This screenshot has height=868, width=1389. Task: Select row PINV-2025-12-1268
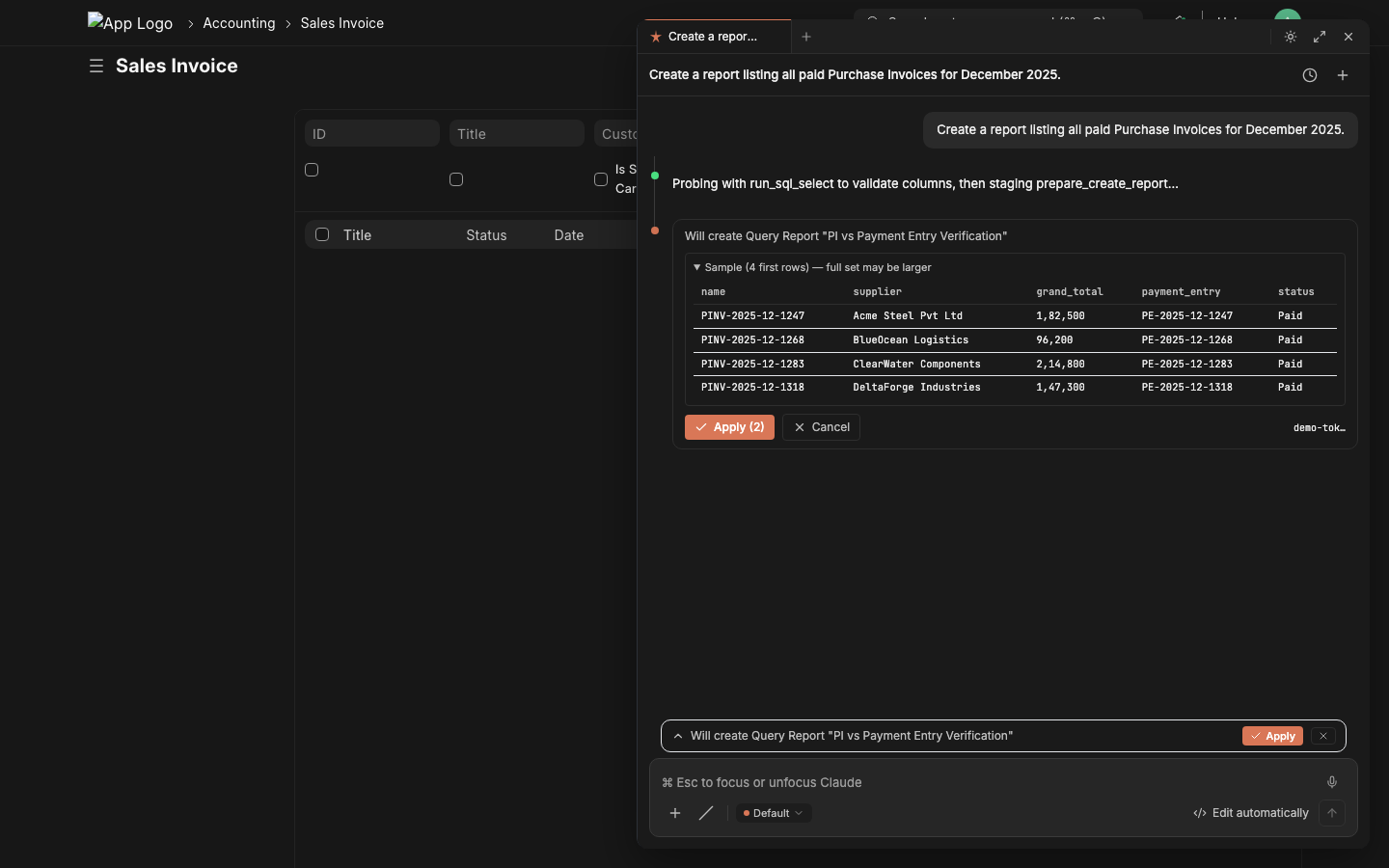click(x=1015, y=340)
